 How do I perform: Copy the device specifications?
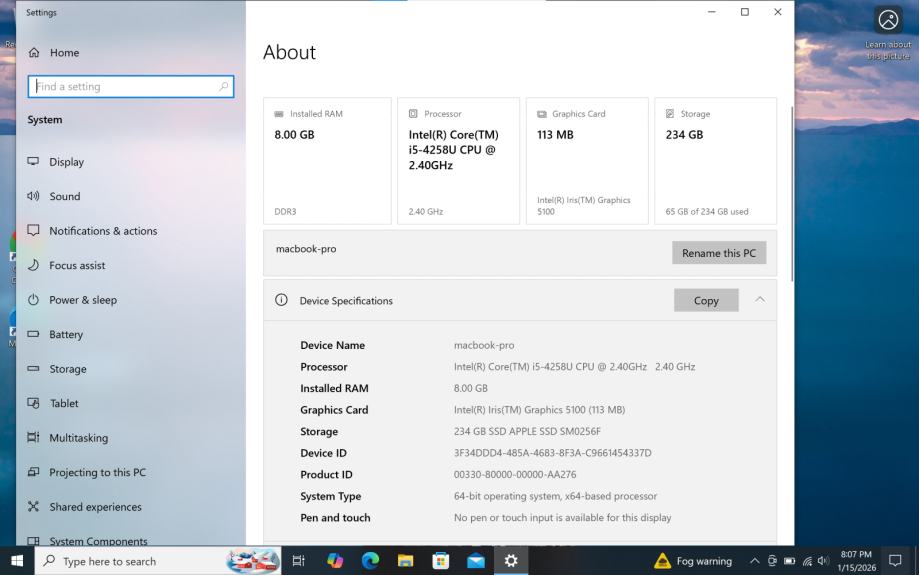click(706, 300)
